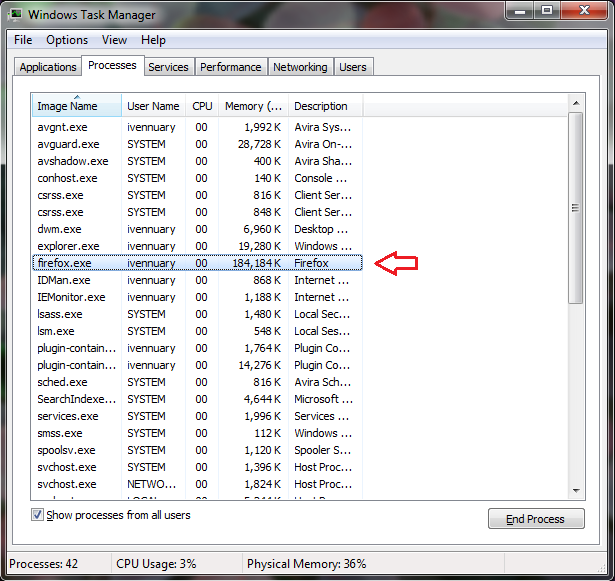Open the View menu
Screen dimensions: 615x581
pyautogui.click(x=114, y=40)
